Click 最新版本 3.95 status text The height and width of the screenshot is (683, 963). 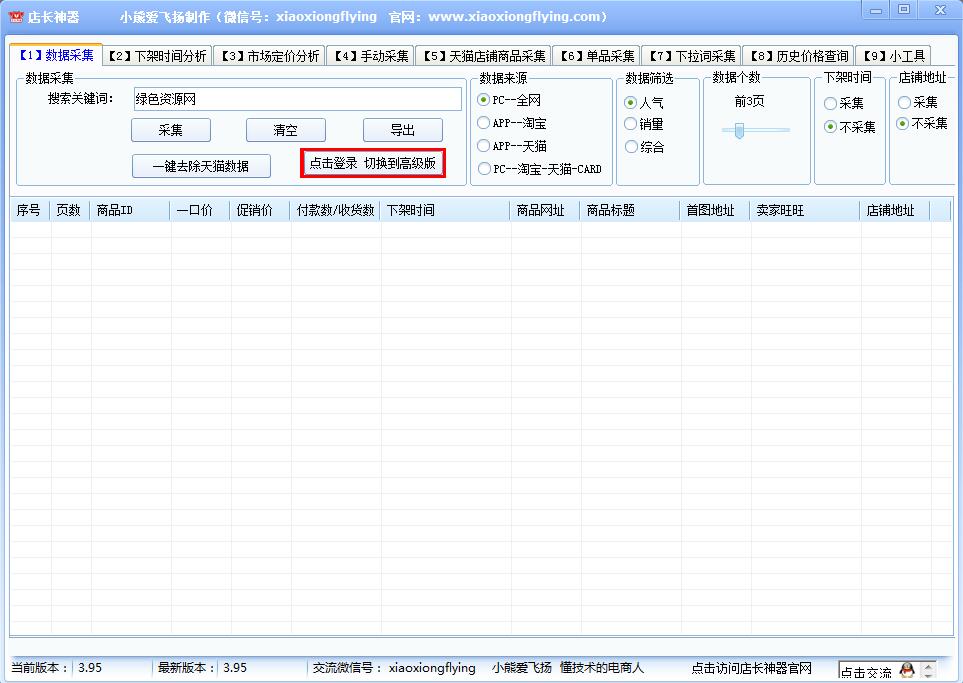[x=202, y=668]
